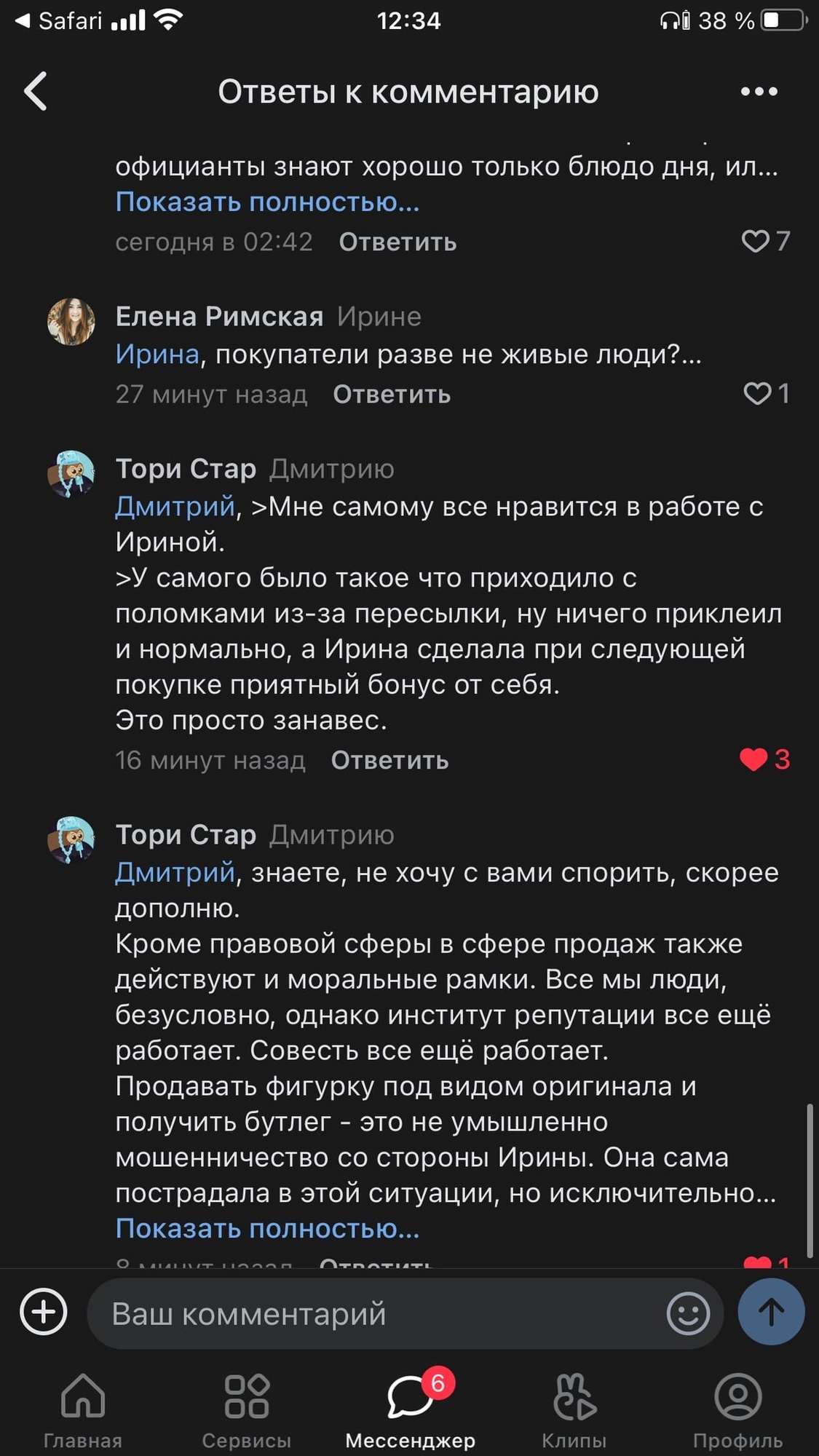Image resolution: width=819 pixels, height=1456 pixels.
Task: Switch to the Мессенджер tab
Action: pos(410,1408)
